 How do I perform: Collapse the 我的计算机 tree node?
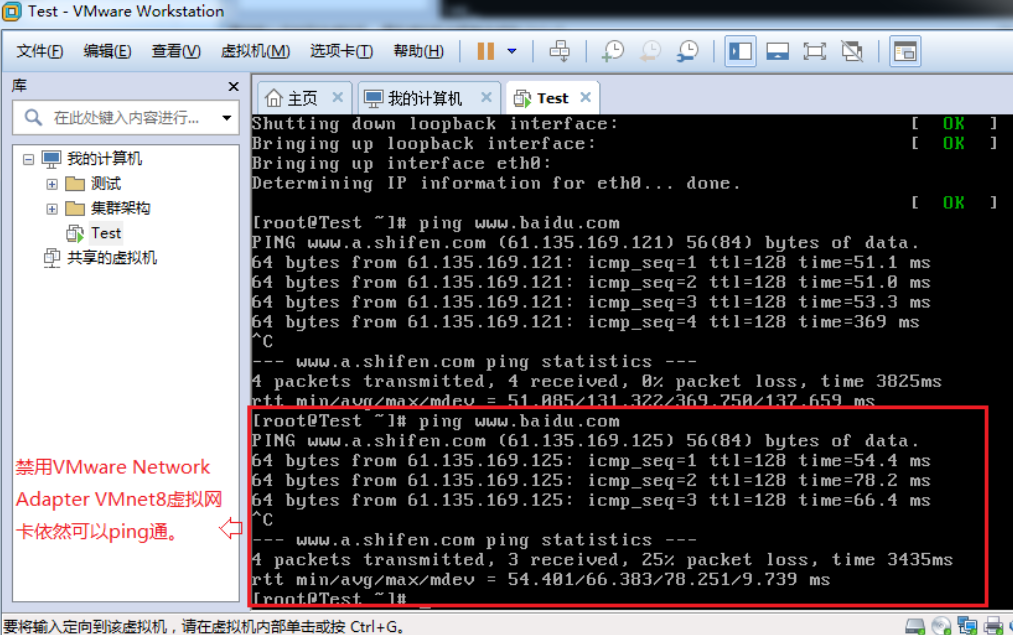coord(28,159)
